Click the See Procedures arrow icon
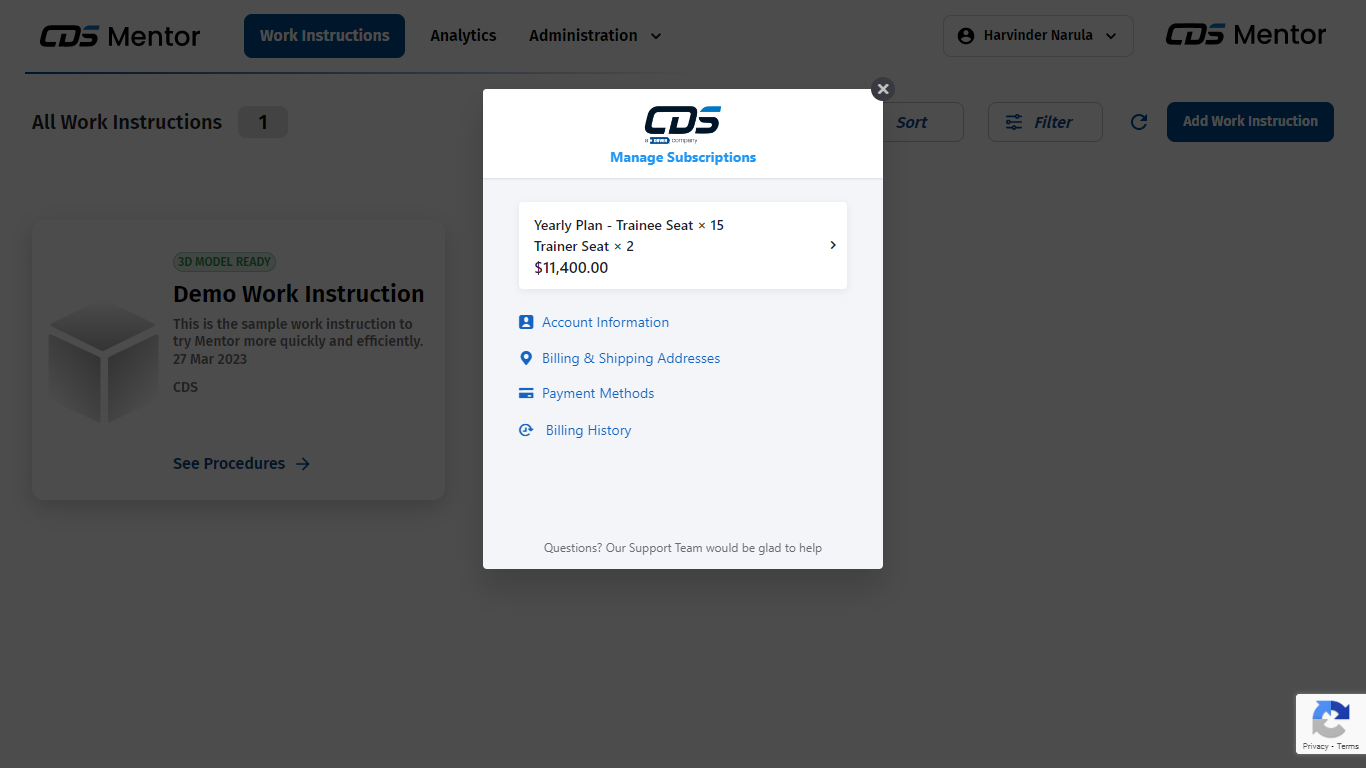Screen dimensions: 1366x768 [303, 464]
